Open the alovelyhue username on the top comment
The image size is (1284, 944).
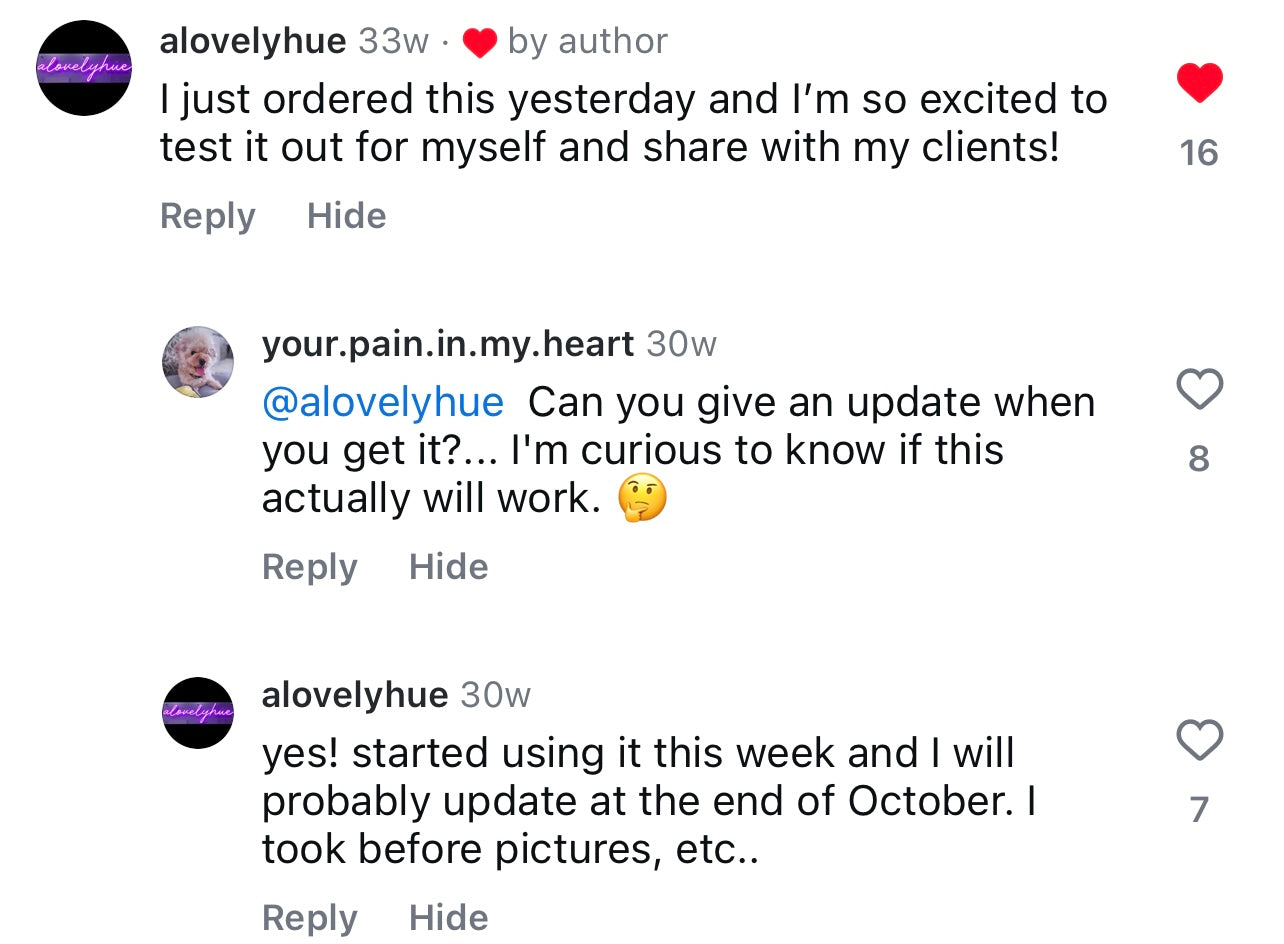[x=253, y=41]
